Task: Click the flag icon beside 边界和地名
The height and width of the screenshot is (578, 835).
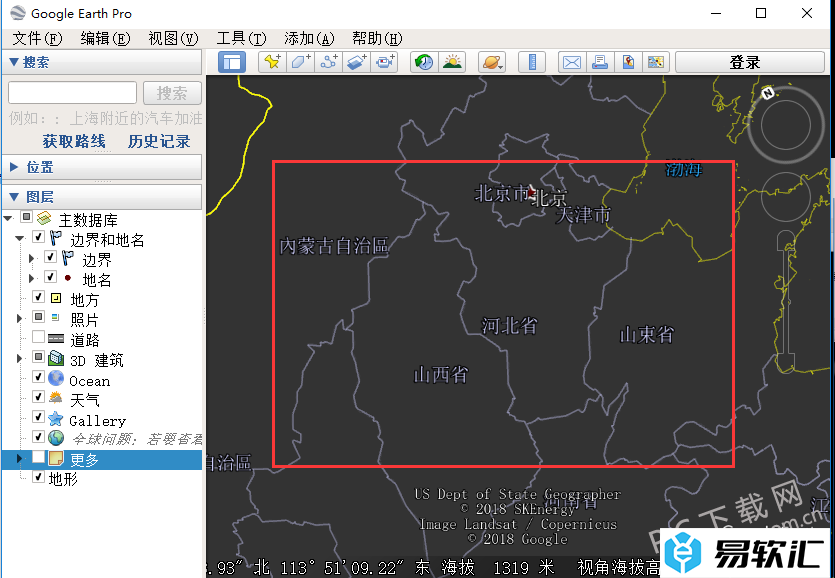Action: click(x=56, y=239)
